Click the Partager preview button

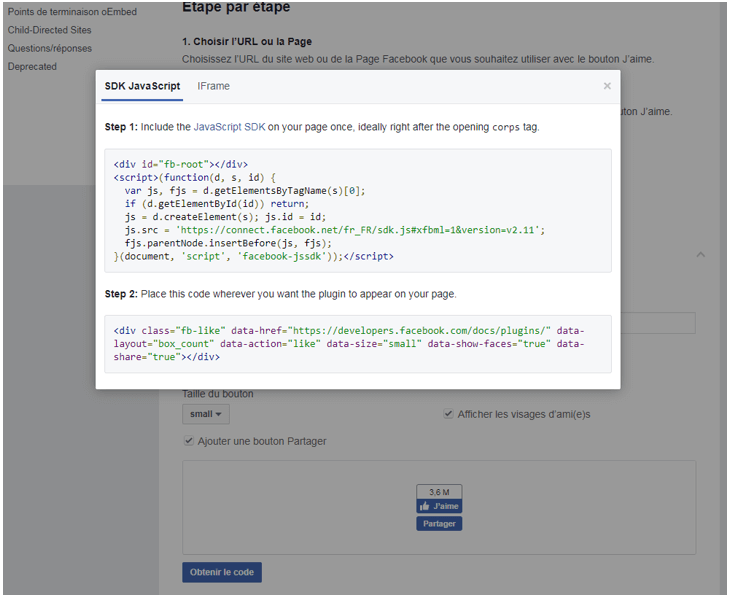pos(439,523)
